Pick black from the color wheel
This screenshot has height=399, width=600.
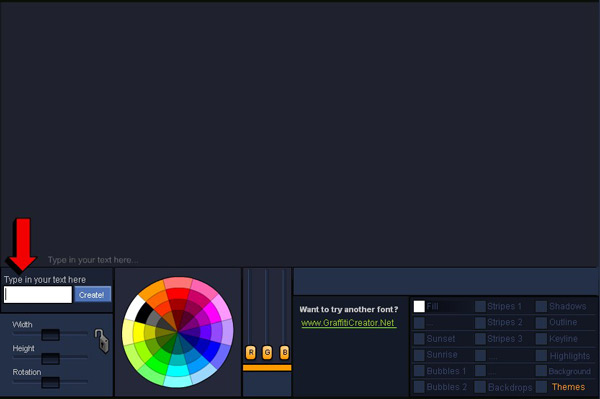[144, 313]
